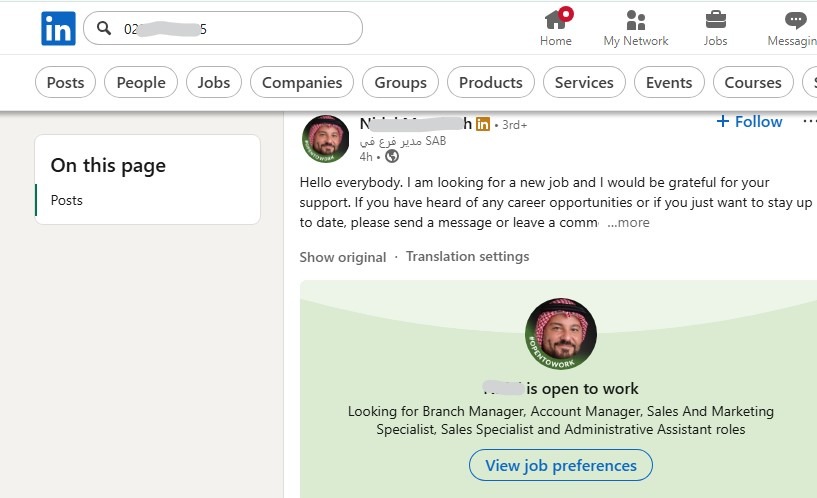The height and width of the screenshot is (498, 817).
Task: Filter results by Posts
Action: click(66, 82)
